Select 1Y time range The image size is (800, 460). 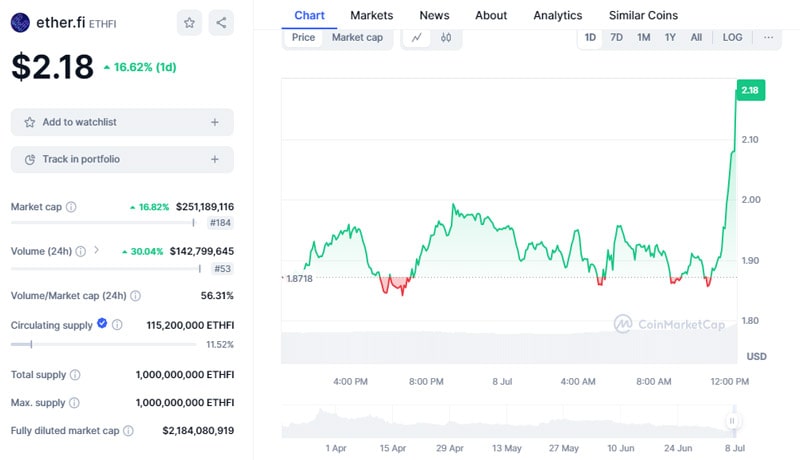click(x=670, y=37)
